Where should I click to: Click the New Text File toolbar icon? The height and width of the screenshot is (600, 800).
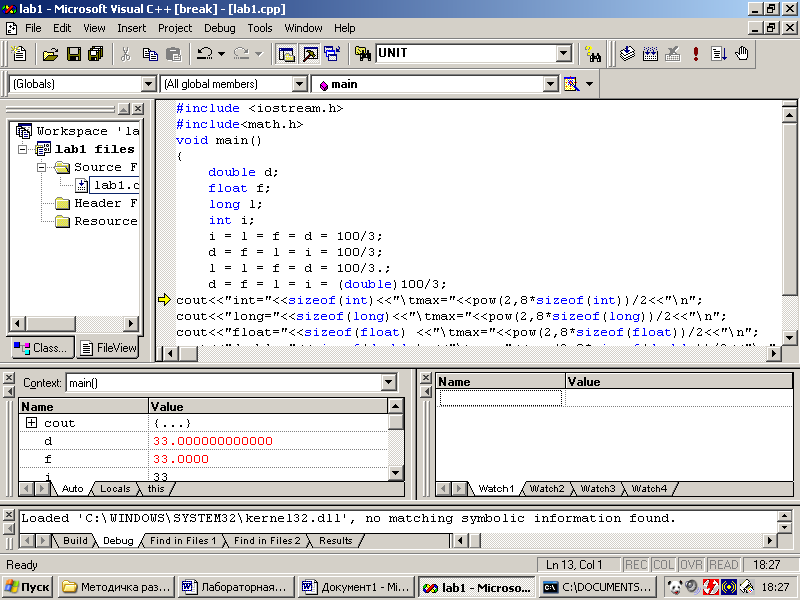(19, 53)
